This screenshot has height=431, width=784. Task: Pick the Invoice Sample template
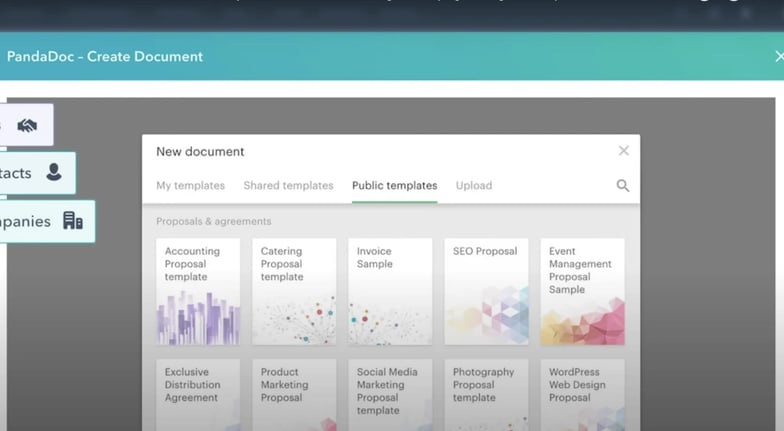point(390,291)
